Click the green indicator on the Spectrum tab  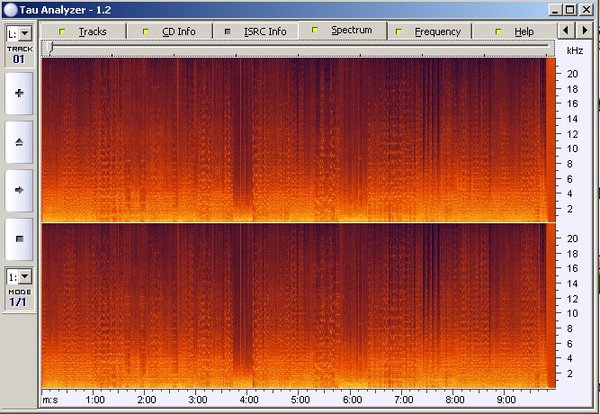coord(315,29)
